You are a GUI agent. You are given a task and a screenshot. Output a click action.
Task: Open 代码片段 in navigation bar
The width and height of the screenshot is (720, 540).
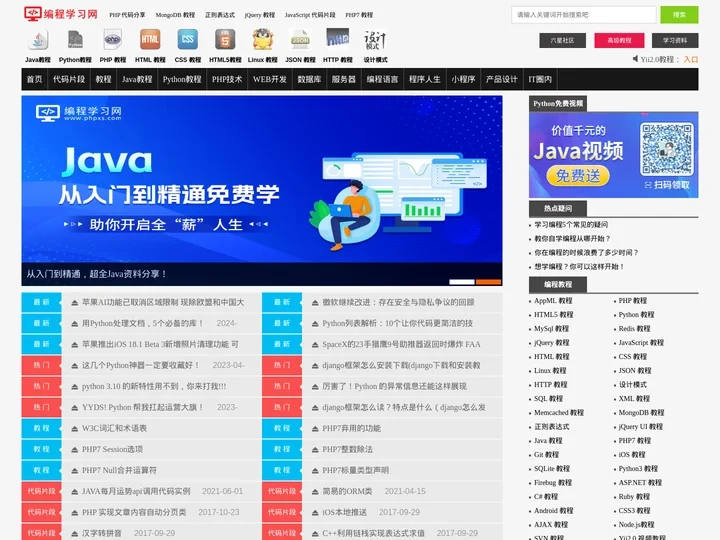[69, 79]
